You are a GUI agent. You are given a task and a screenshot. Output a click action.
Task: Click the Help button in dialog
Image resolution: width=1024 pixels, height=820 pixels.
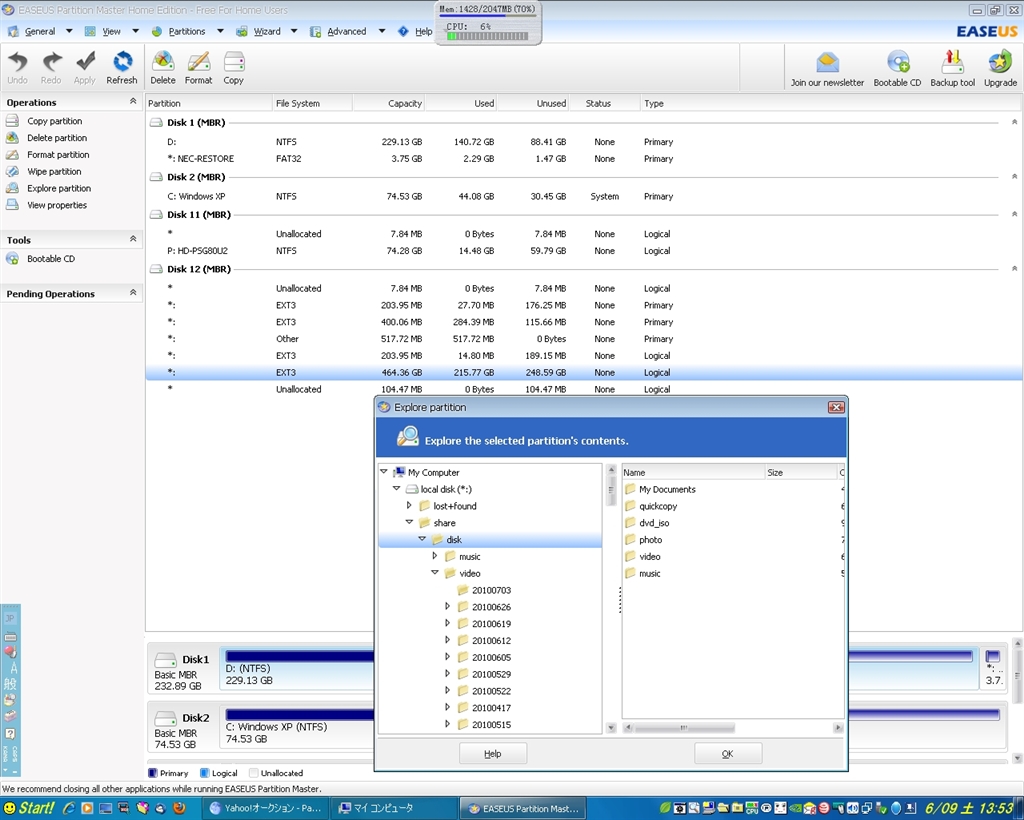pyautogui.click(x=492, y=754)
